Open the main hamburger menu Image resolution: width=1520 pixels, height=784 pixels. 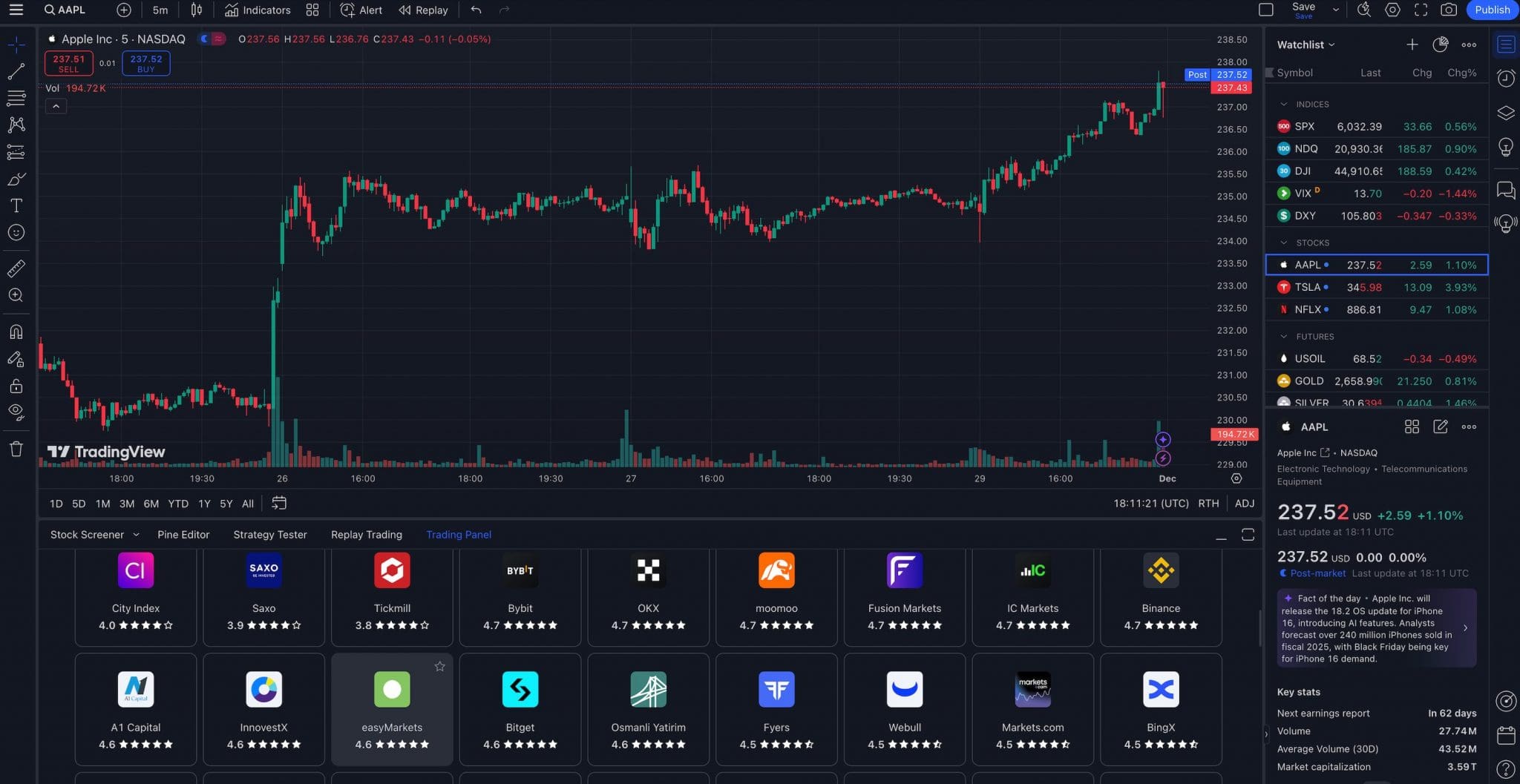16,10
